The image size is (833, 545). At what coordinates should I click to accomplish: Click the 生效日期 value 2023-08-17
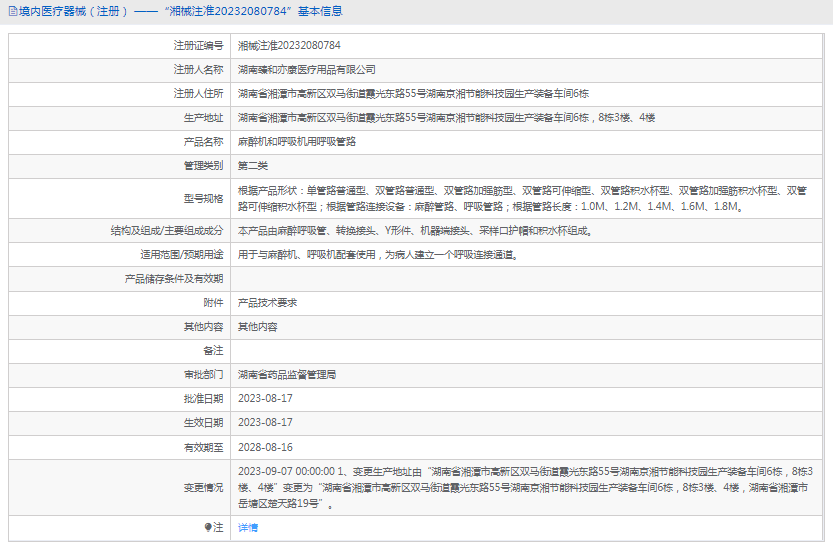pos(265,422)
